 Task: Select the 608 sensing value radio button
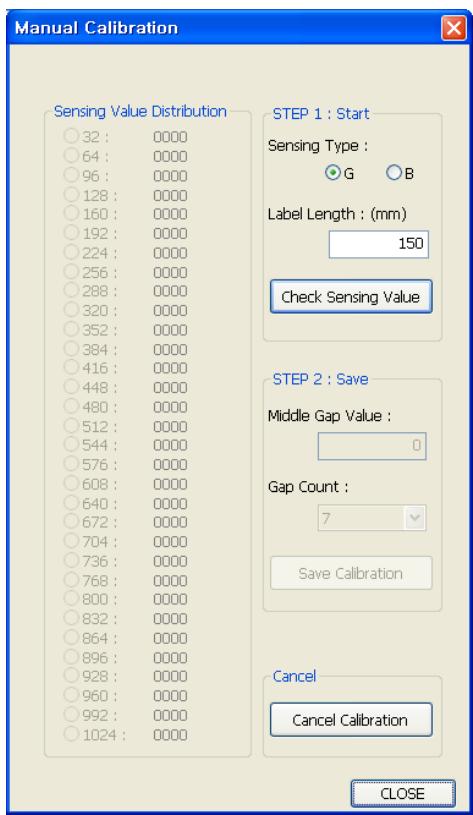(x=71, y=483)
